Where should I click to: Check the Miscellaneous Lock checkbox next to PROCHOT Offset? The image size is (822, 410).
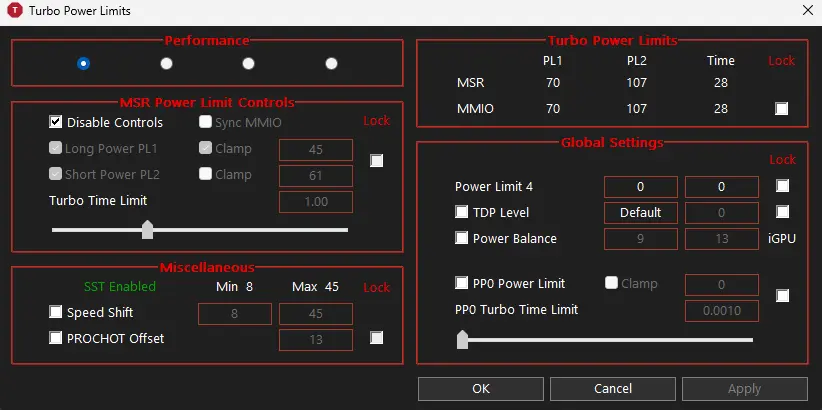[376, 338]
